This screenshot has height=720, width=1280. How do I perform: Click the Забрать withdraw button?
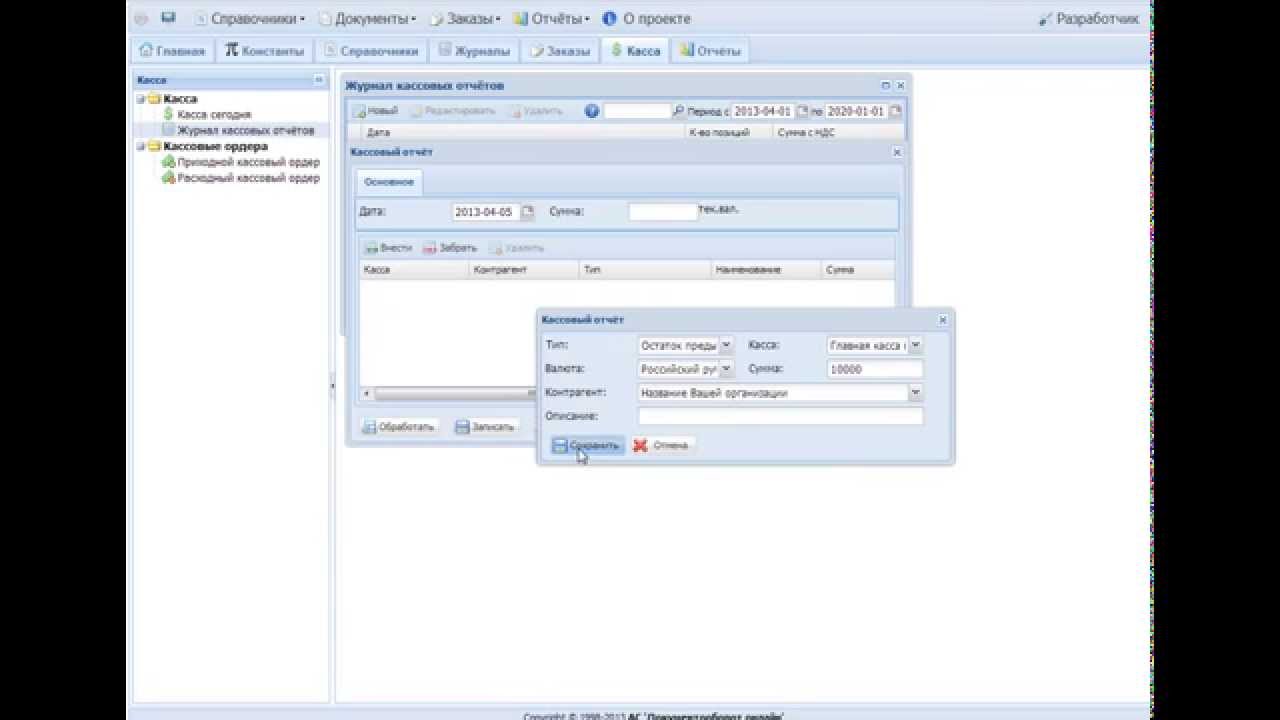[450, 247]
